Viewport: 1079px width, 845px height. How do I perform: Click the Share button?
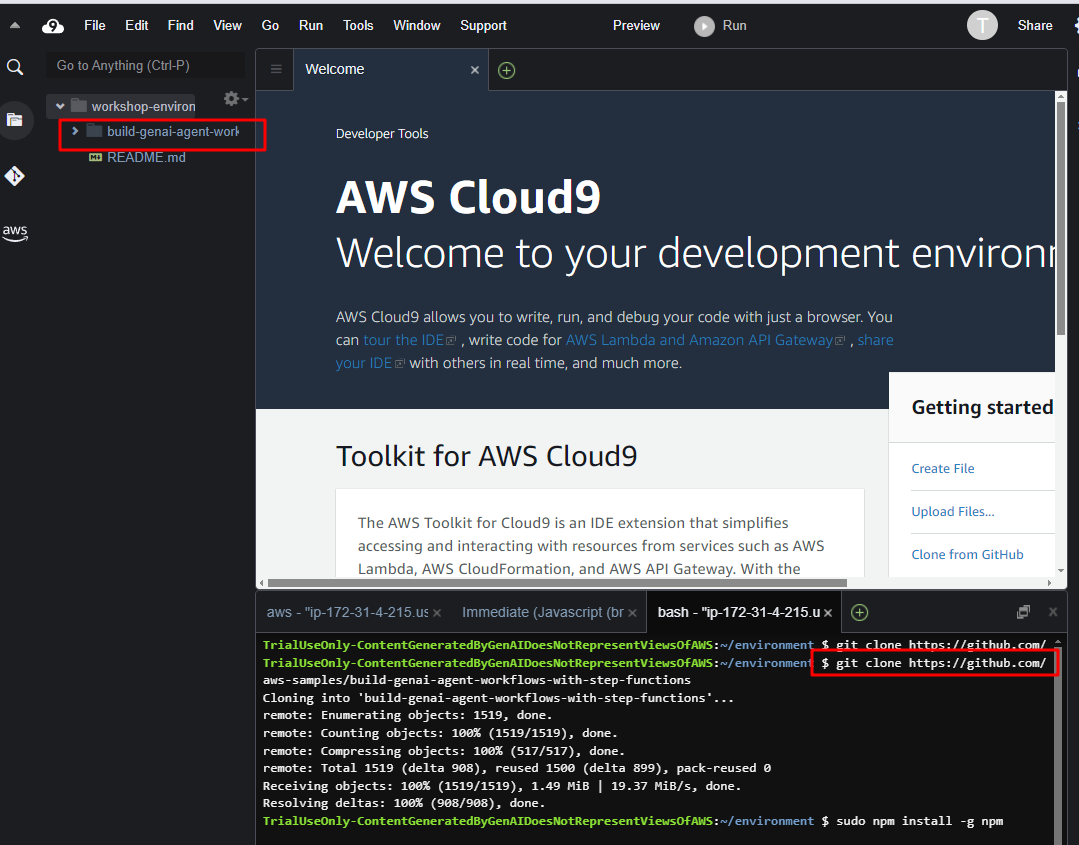(1035, 25)
